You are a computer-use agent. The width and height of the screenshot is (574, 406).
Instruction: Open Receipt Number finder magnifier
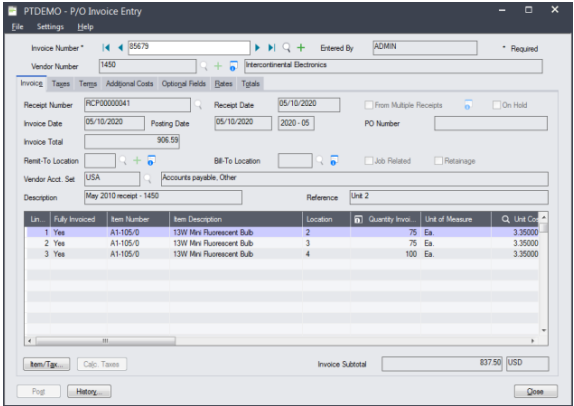coord(198,105)
